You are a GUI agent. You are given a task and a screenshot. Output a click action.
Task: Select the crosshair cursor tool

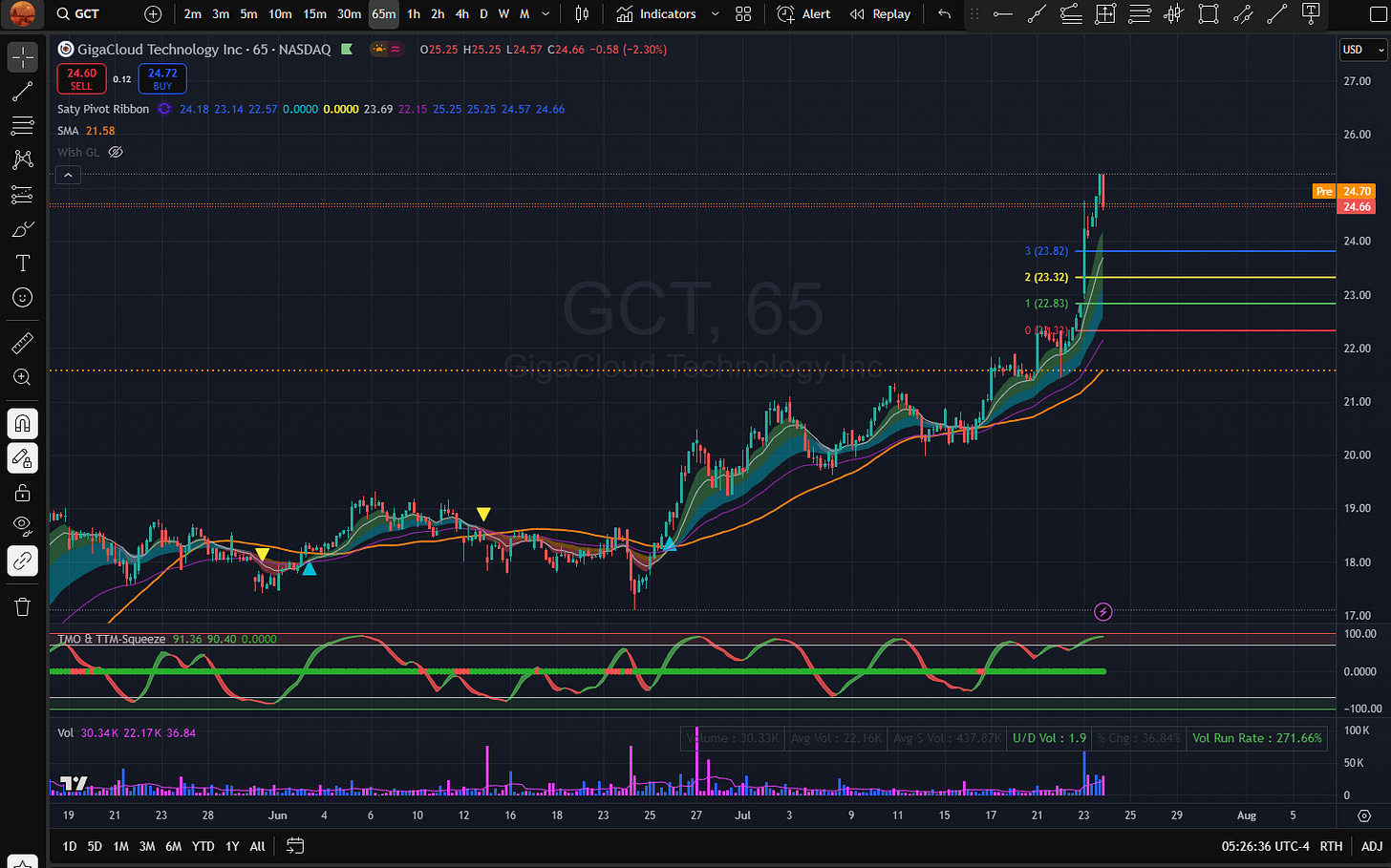click(23, 57)
